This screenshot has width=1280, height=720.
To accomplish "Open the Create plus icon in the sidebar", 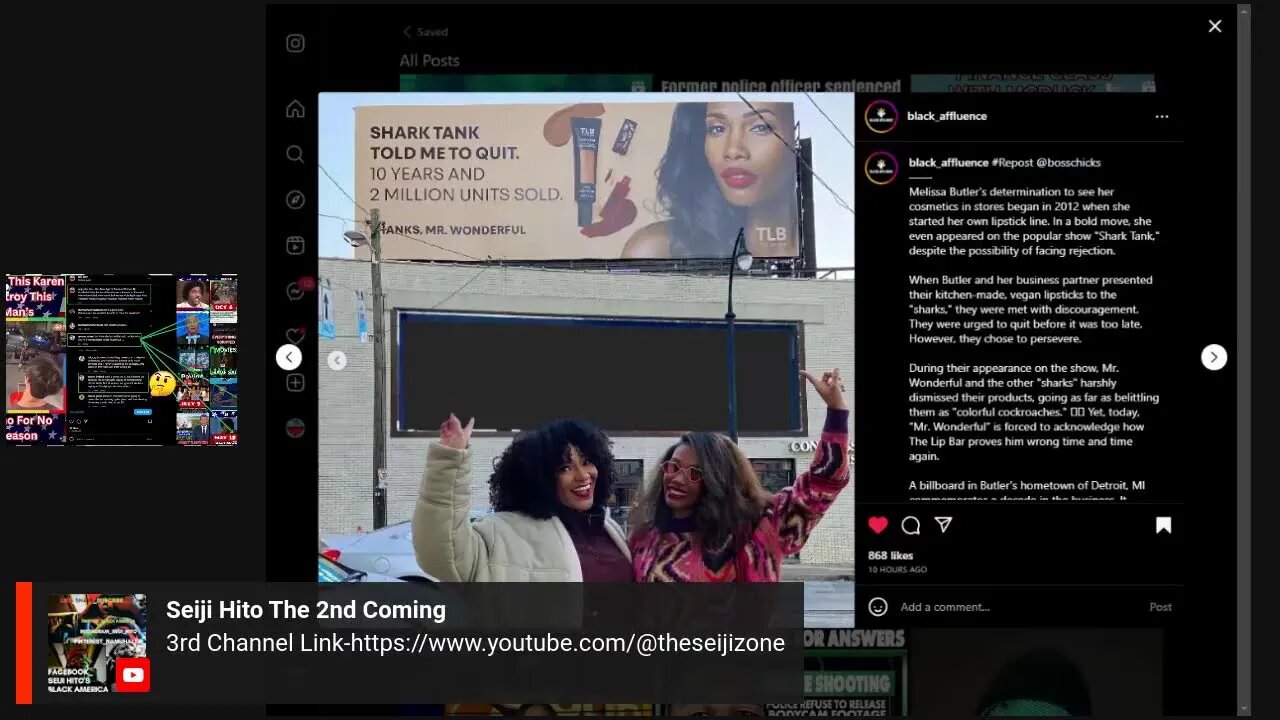I will click(x=295, y=383).
